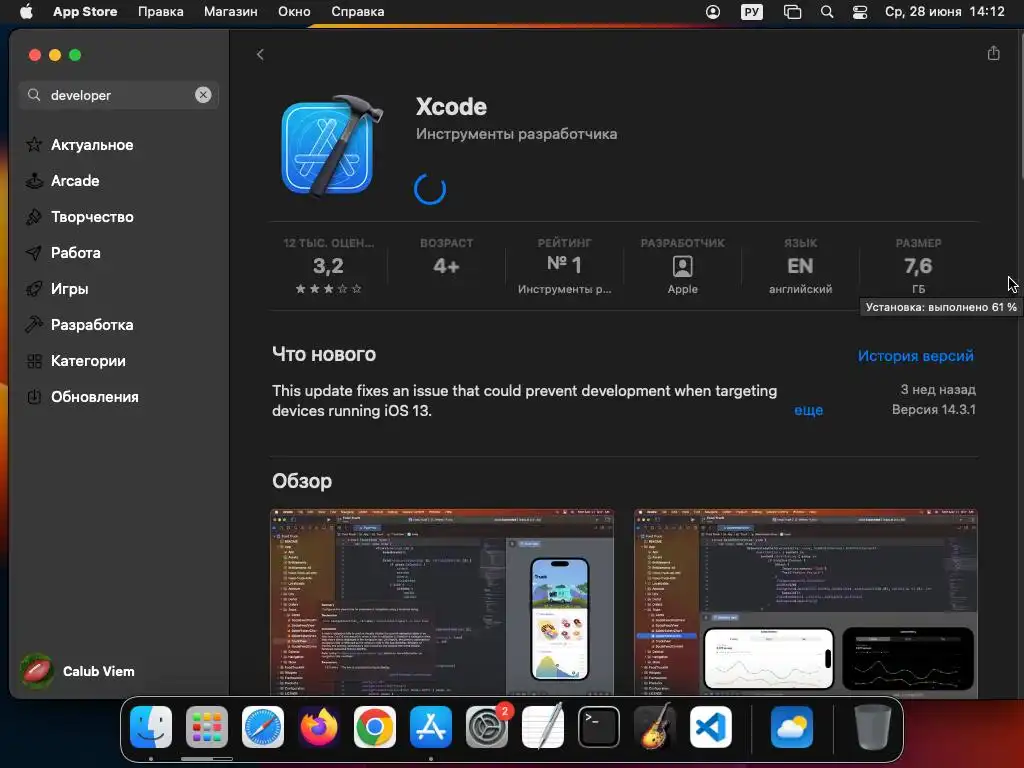This screenshot has height=768, width=1024.
Task: Open Launchpad from the Dock
Action: 207,727
